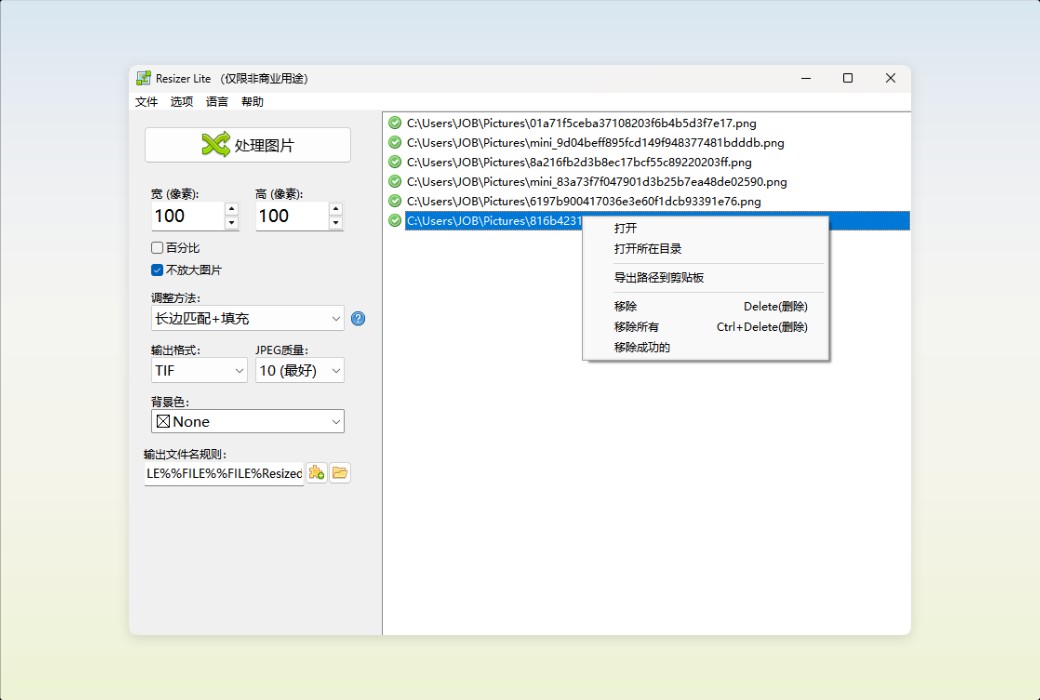This screenshot has height=700, width=1040.
Task: Click green check icon beside 6197b900 png file
Action: [x=394, y=201]
